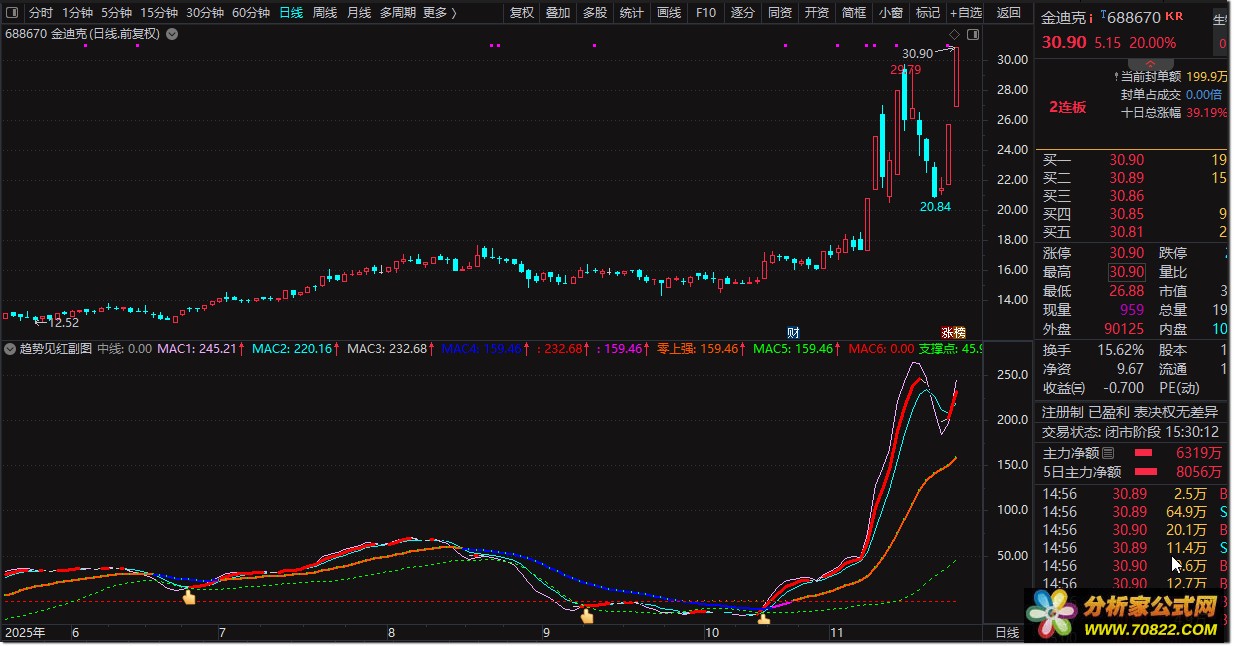Click the hand pointer signal near September

click(587, 616)
